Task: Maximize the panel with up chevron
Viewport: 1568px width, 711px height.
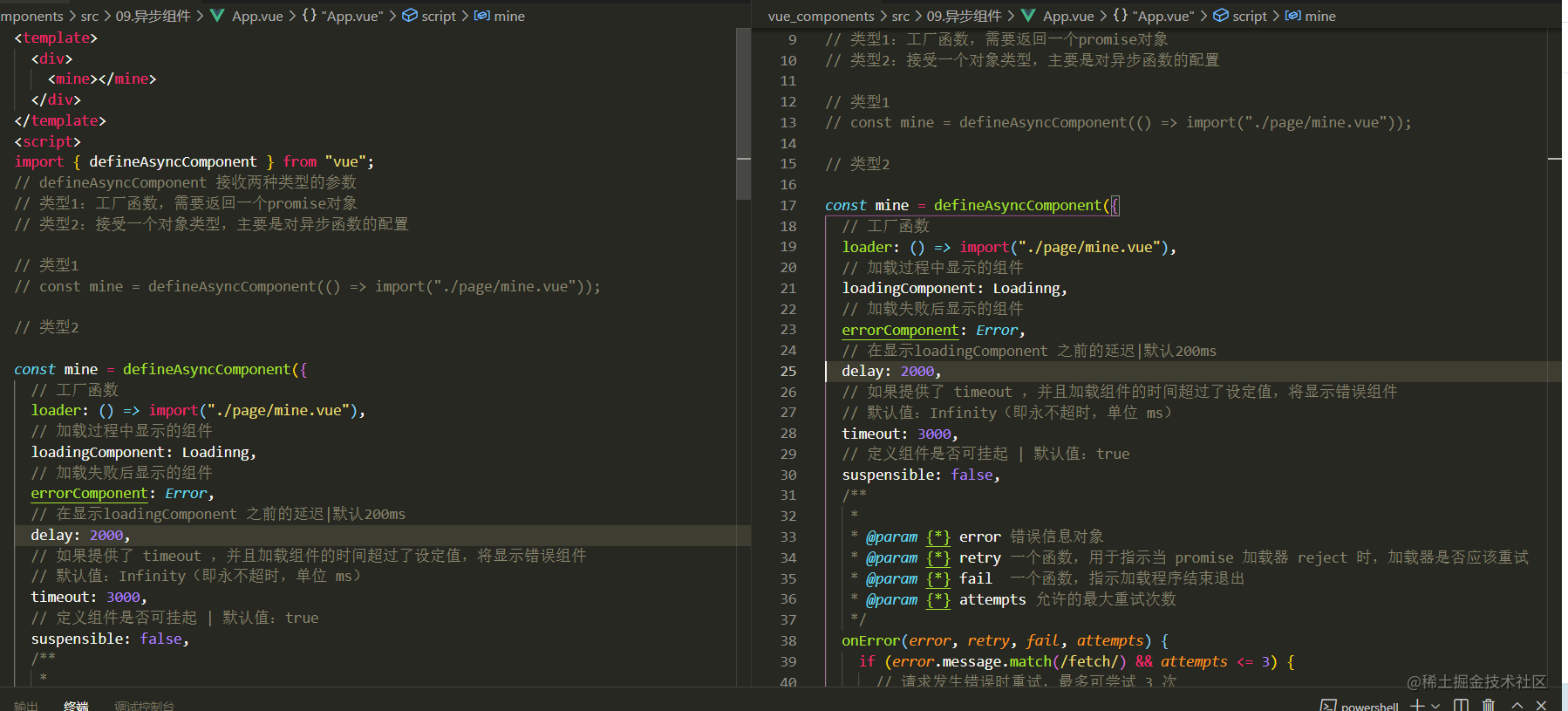Action: point(1517,705)
